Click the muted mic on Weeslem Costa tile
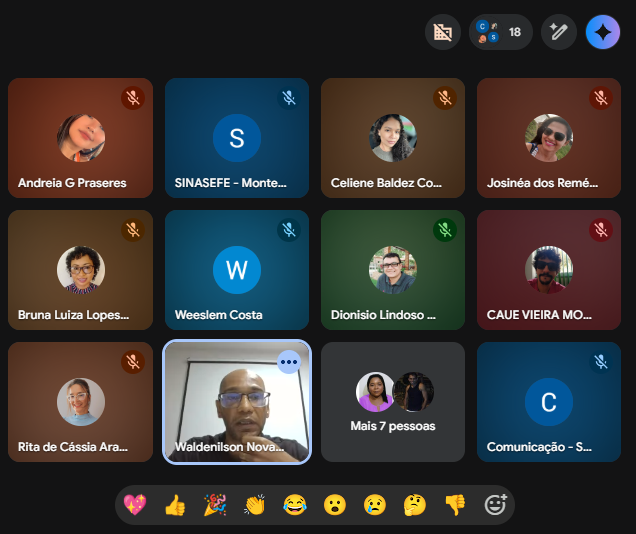636x534 pixels. [x=289, y=230]
